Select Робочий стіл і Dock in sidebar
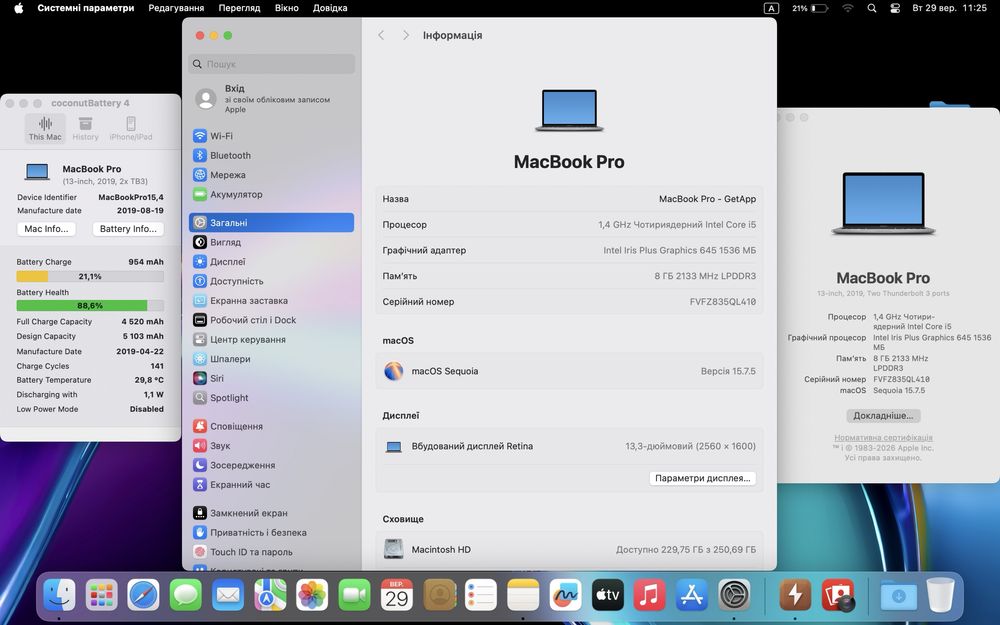Viewport: 1000px width, 625px height. point(271,320)
